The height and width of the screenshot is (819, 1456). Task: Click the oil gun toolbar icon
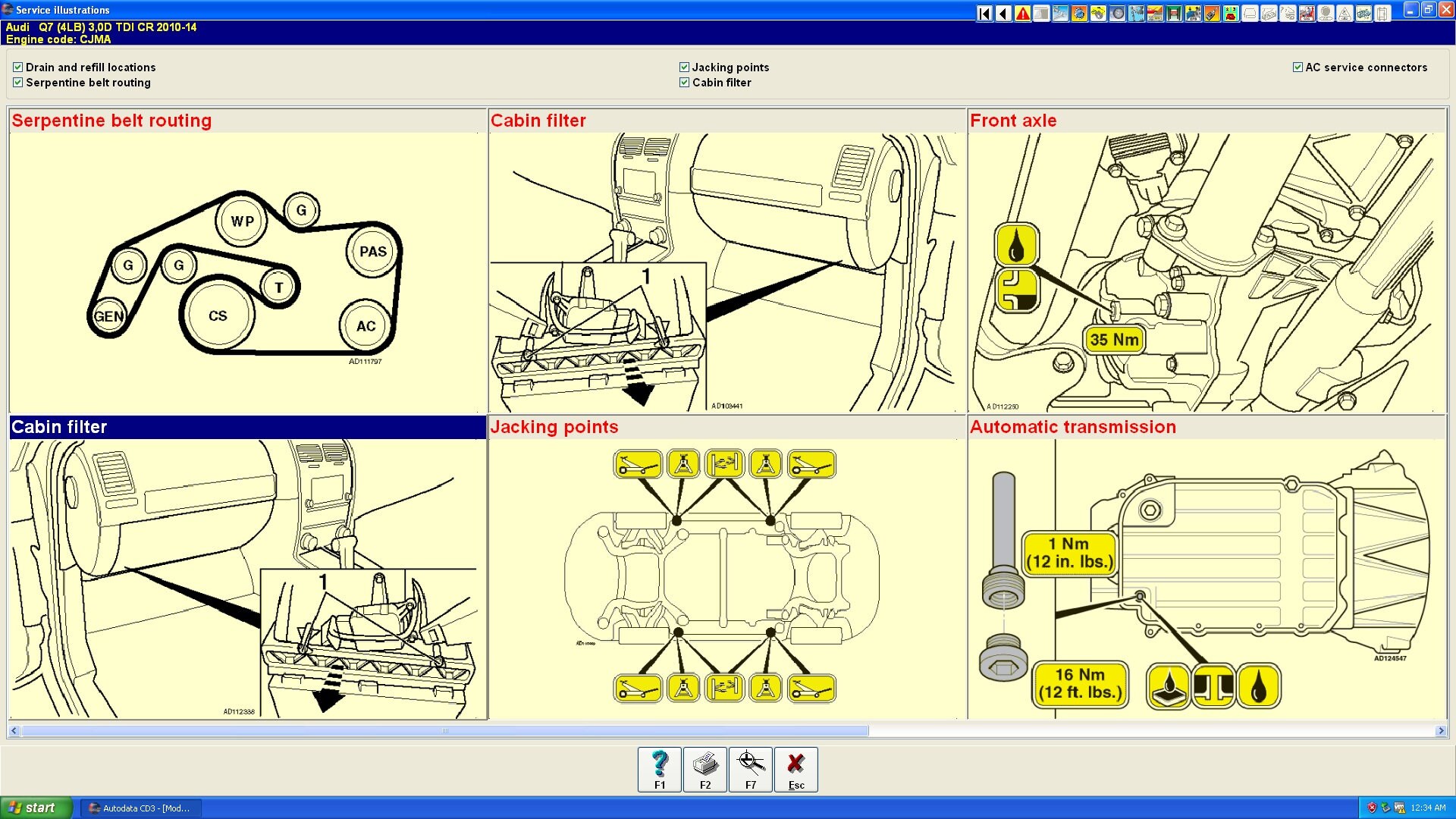pos(1212,13)
